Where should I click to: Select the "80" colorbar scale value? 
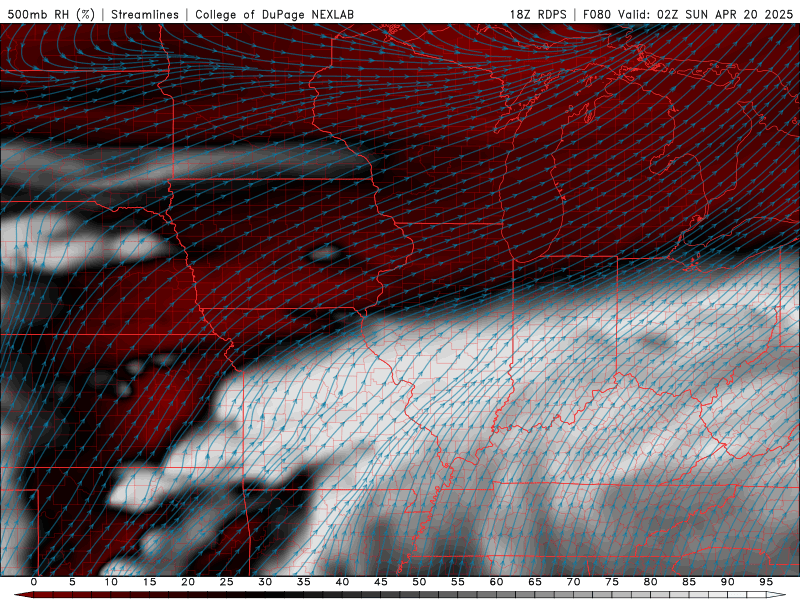tap(650, 582)
